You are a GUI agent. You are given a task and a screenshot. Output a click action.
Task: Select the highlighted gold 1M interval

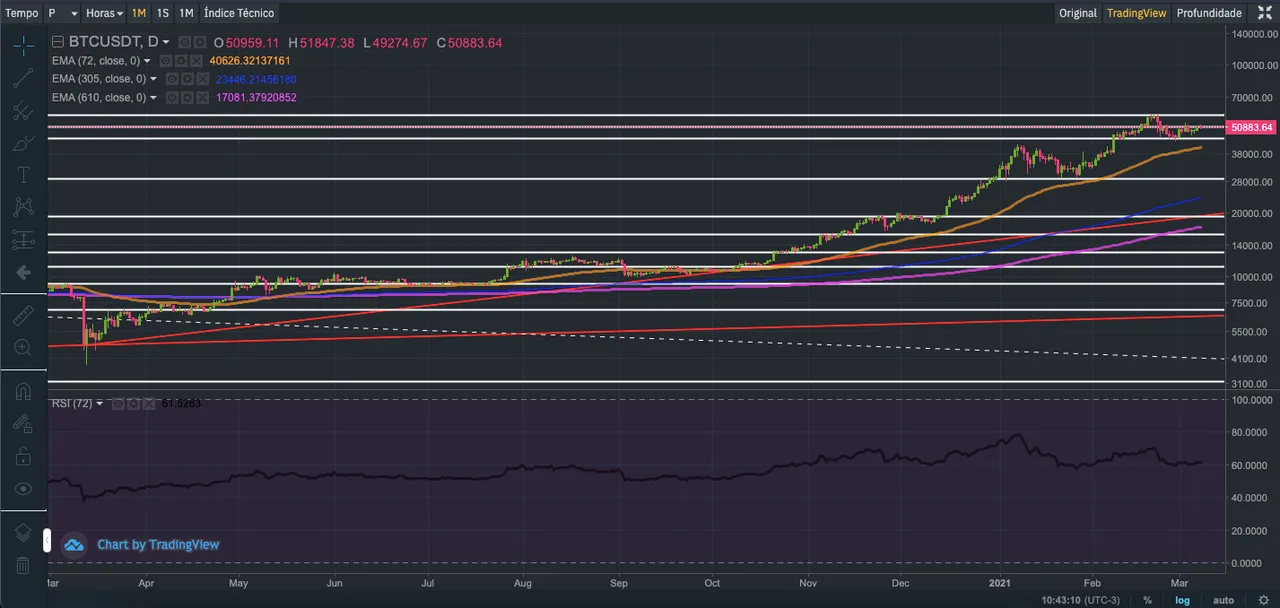138,13
